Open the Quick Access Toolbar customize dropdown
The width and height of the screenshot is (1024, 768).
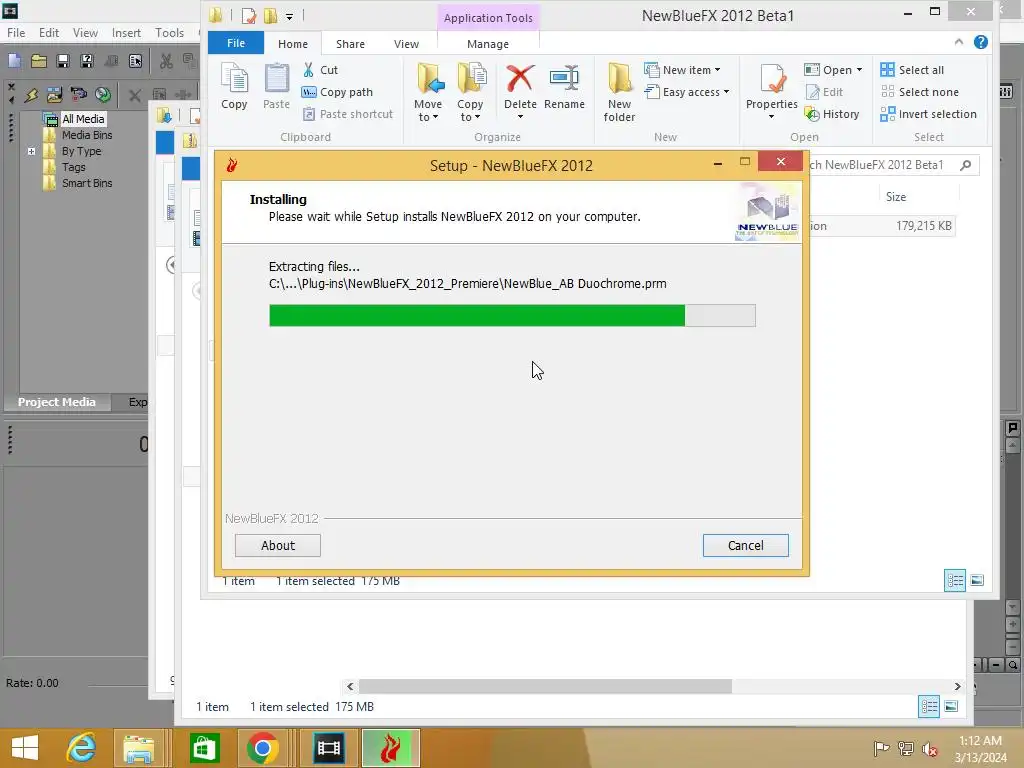pos(289,16)
